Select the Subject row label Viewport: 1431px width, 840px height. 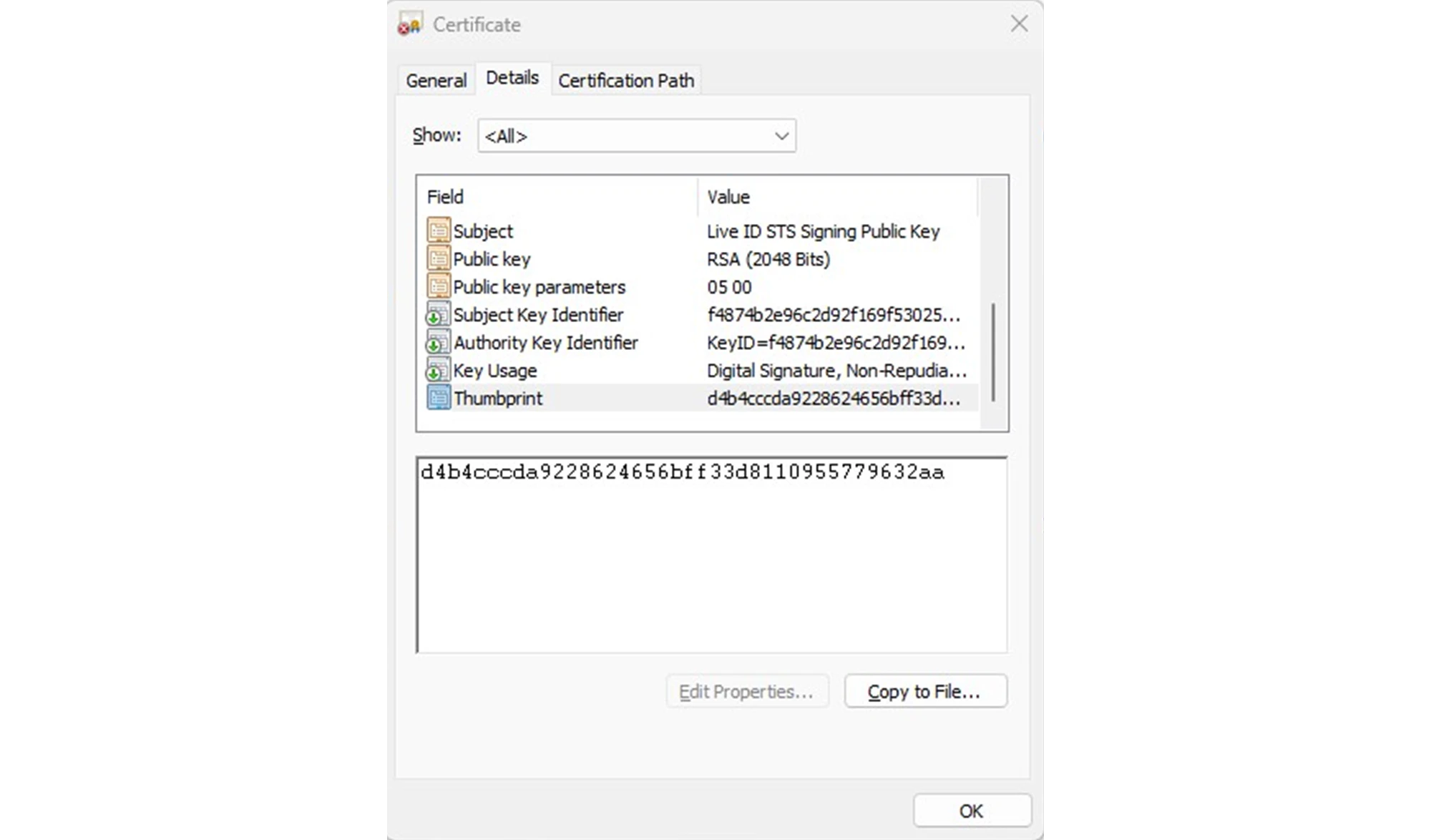click(x=483, y=231)
